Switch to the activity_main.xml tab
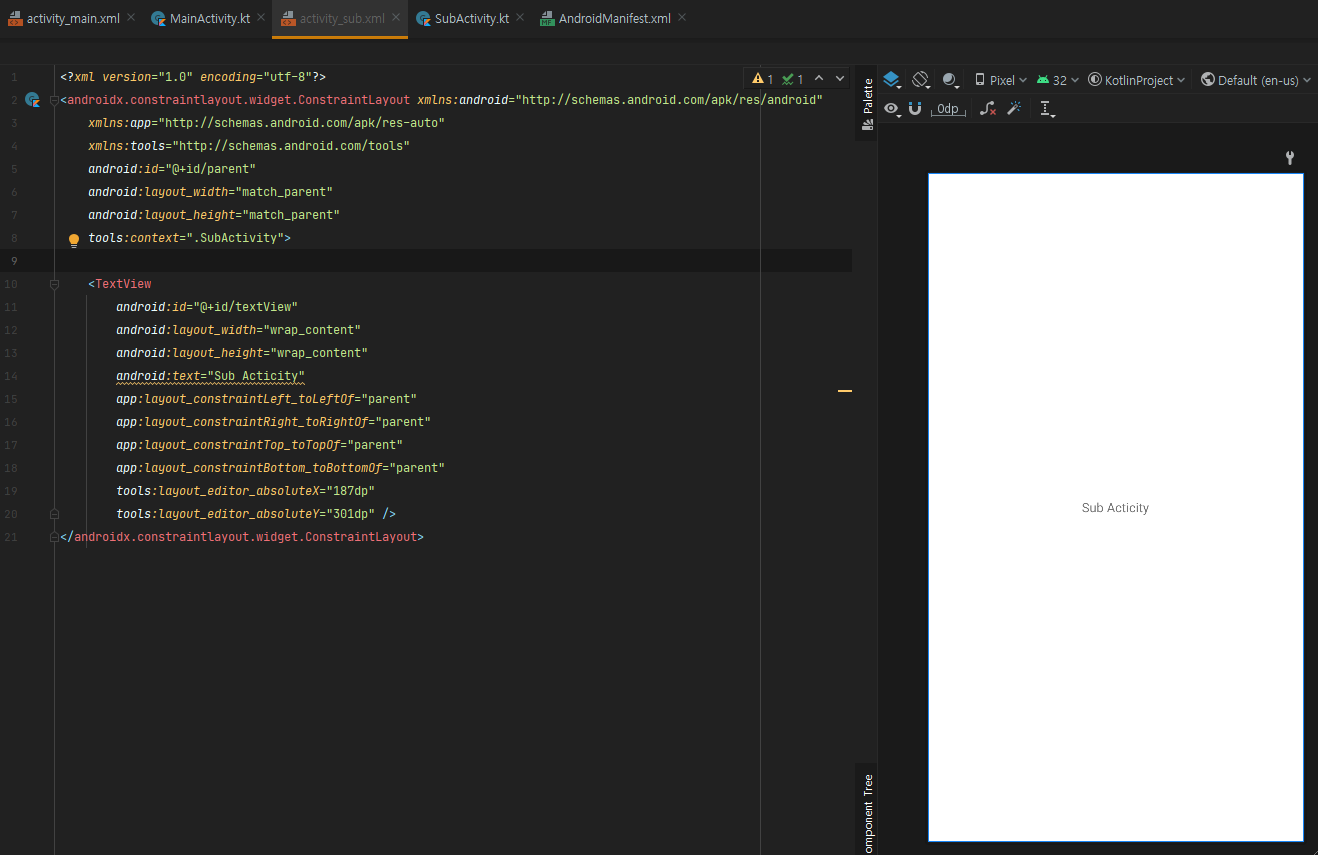 coord(73,19)
